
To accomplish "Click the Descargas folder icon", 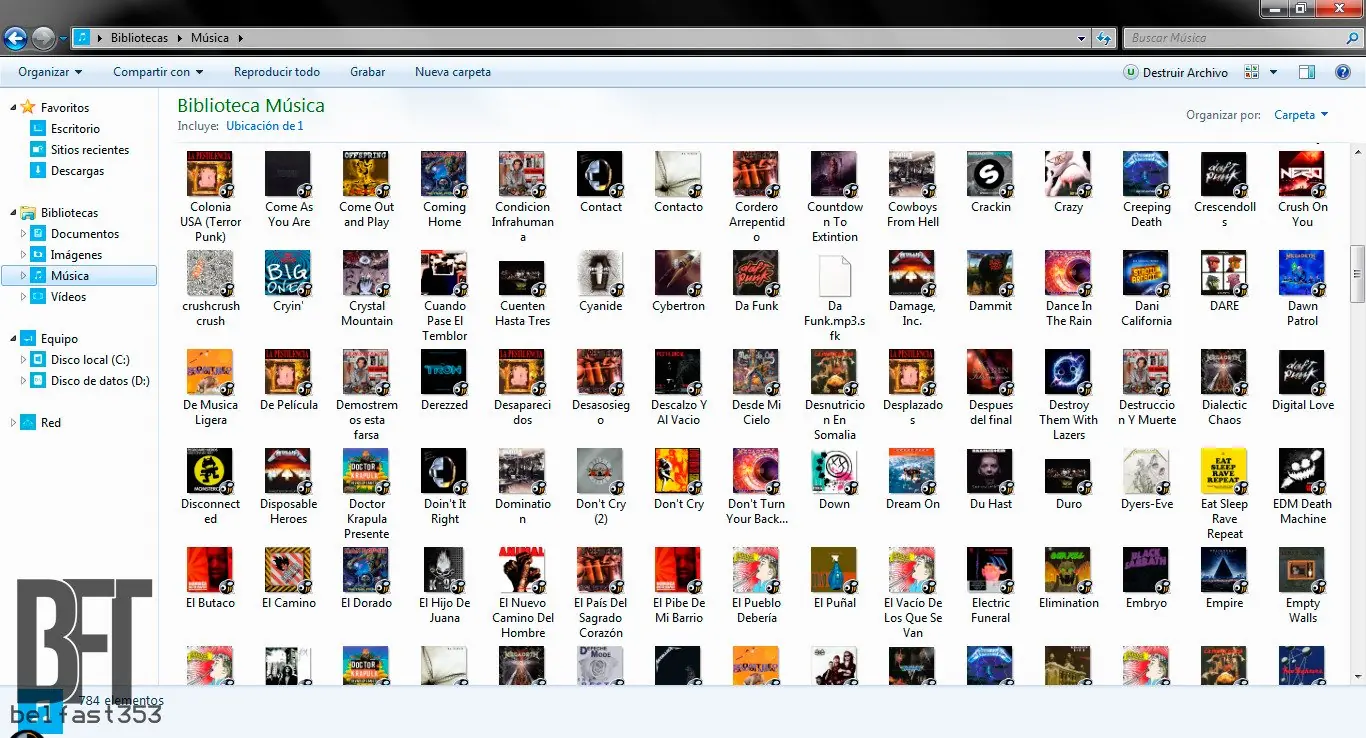I will [38, 170].
